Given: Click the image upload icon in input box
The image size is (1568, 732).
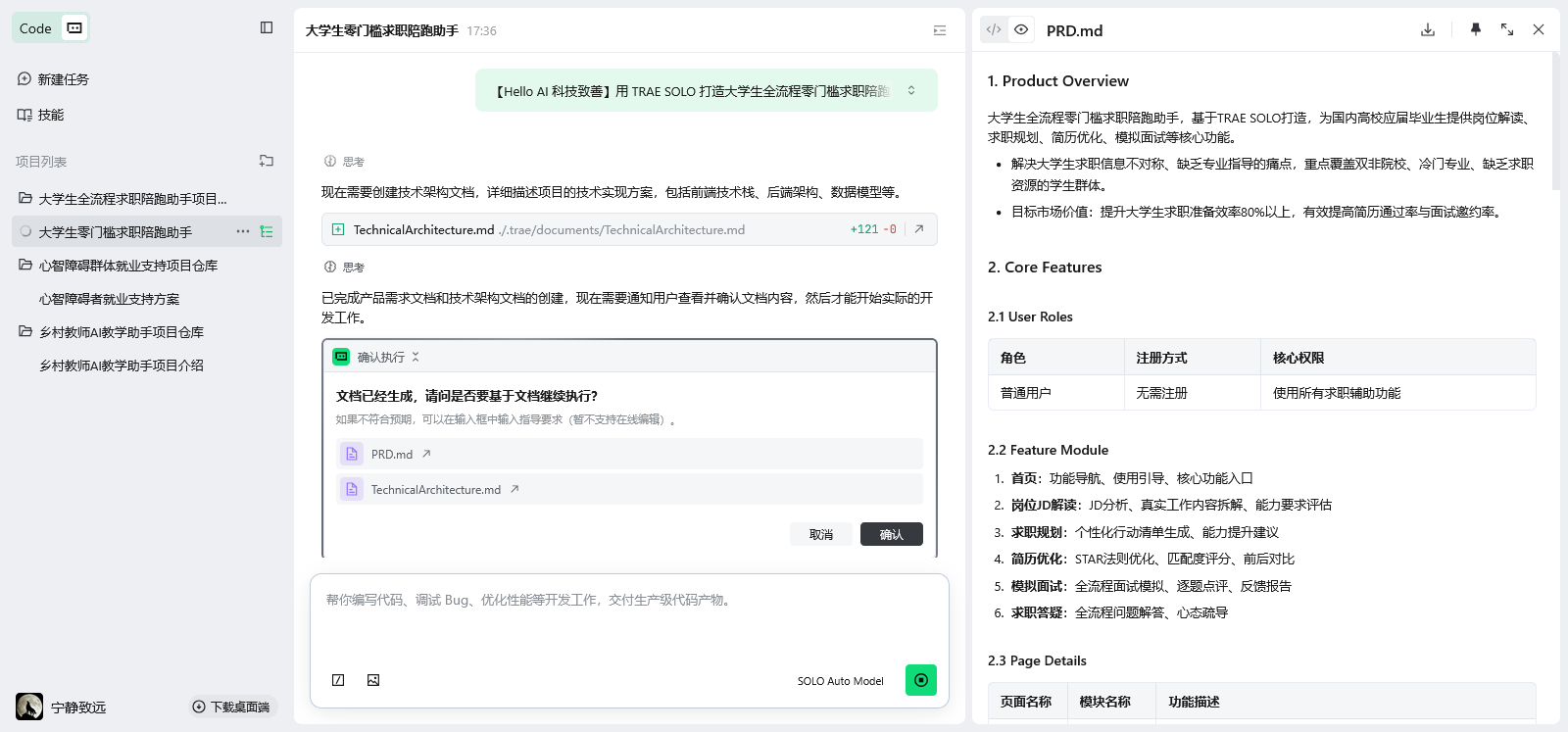Looking at the screenshot, I should click(x=373, y=680).
